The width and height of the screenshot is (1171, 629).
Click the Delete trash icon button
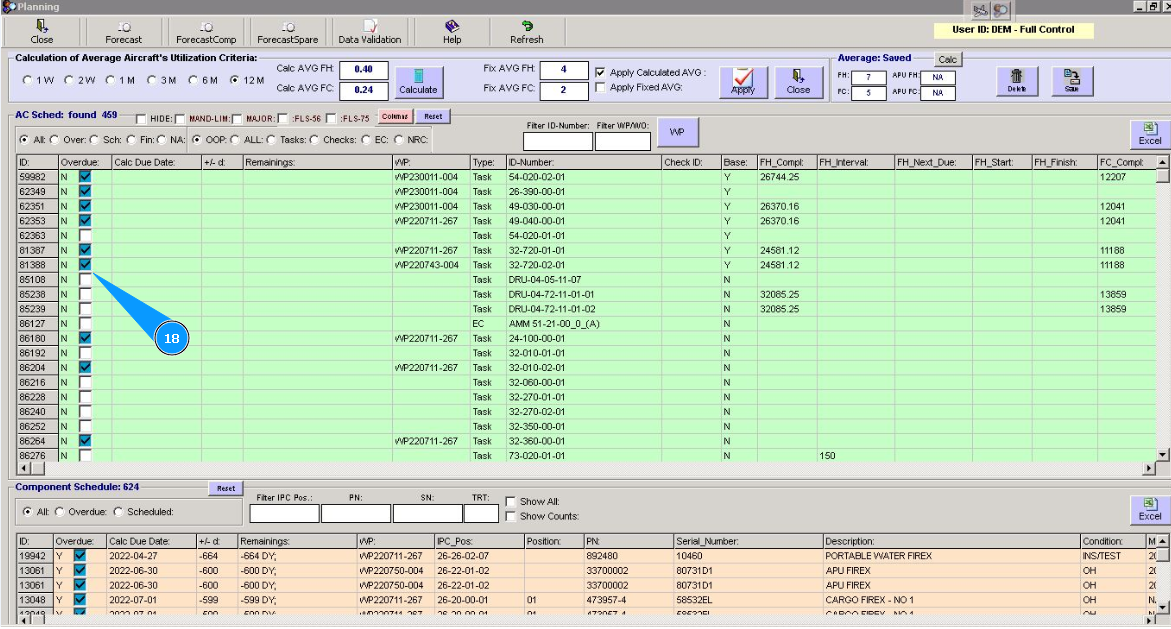(x=1016, y=81)
